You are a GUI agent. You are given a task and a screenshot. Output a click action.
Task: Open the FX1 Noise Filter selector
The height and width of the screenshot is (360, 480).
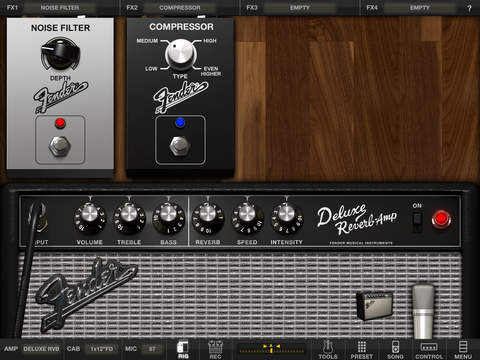click(x=60, y=7)
